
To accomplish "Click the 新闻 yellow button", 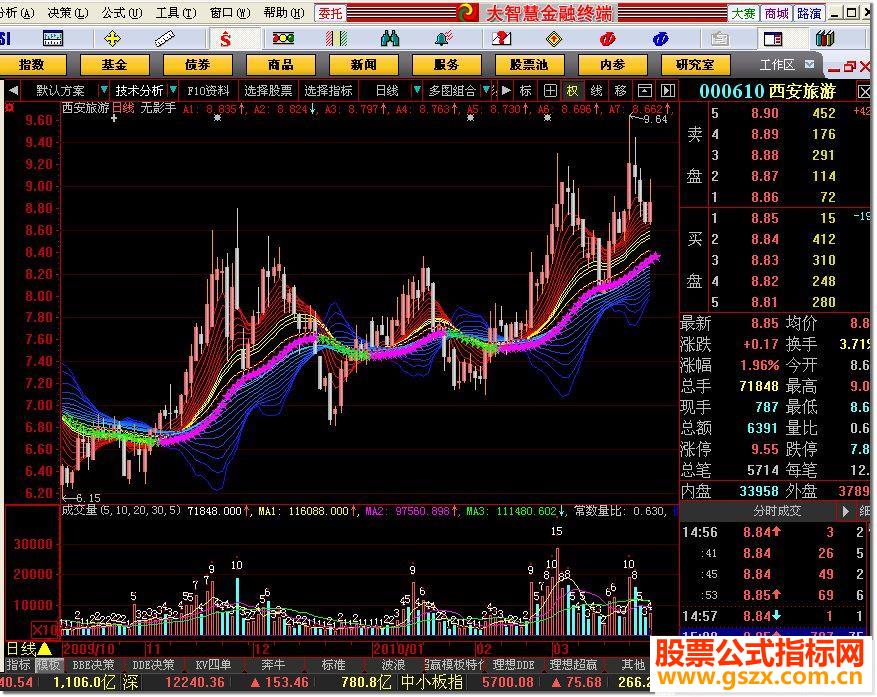I will click(364, 64).
